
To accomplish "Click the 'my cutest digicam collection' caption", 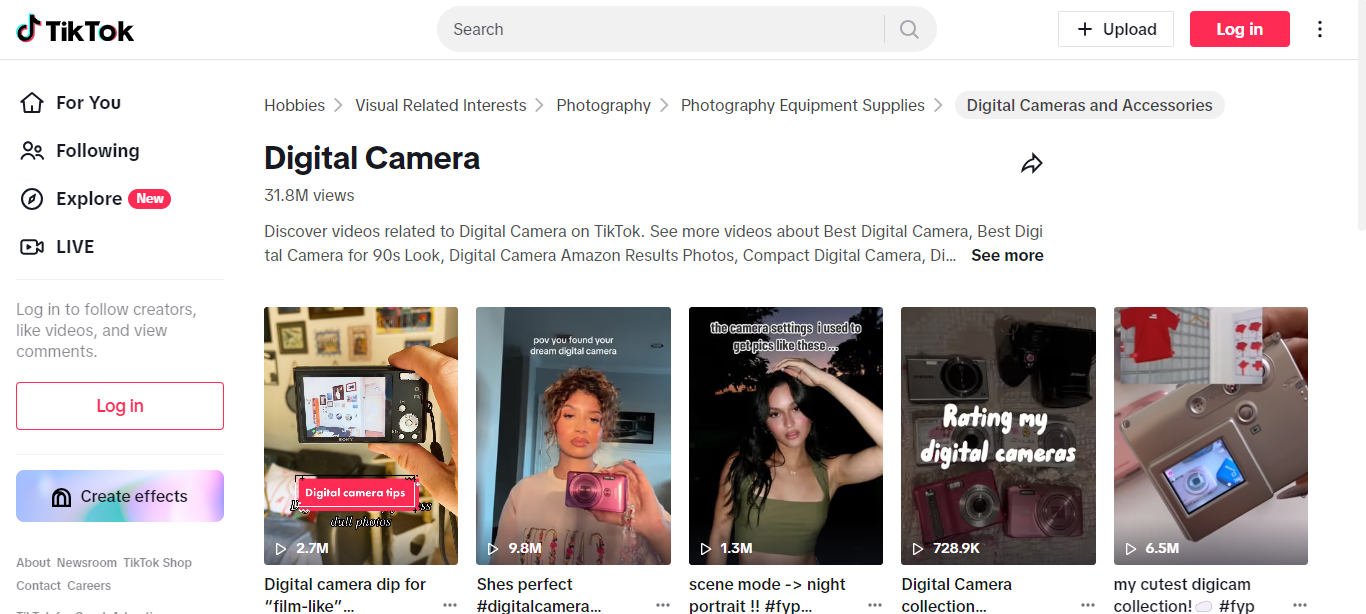I will [1184, 595].
